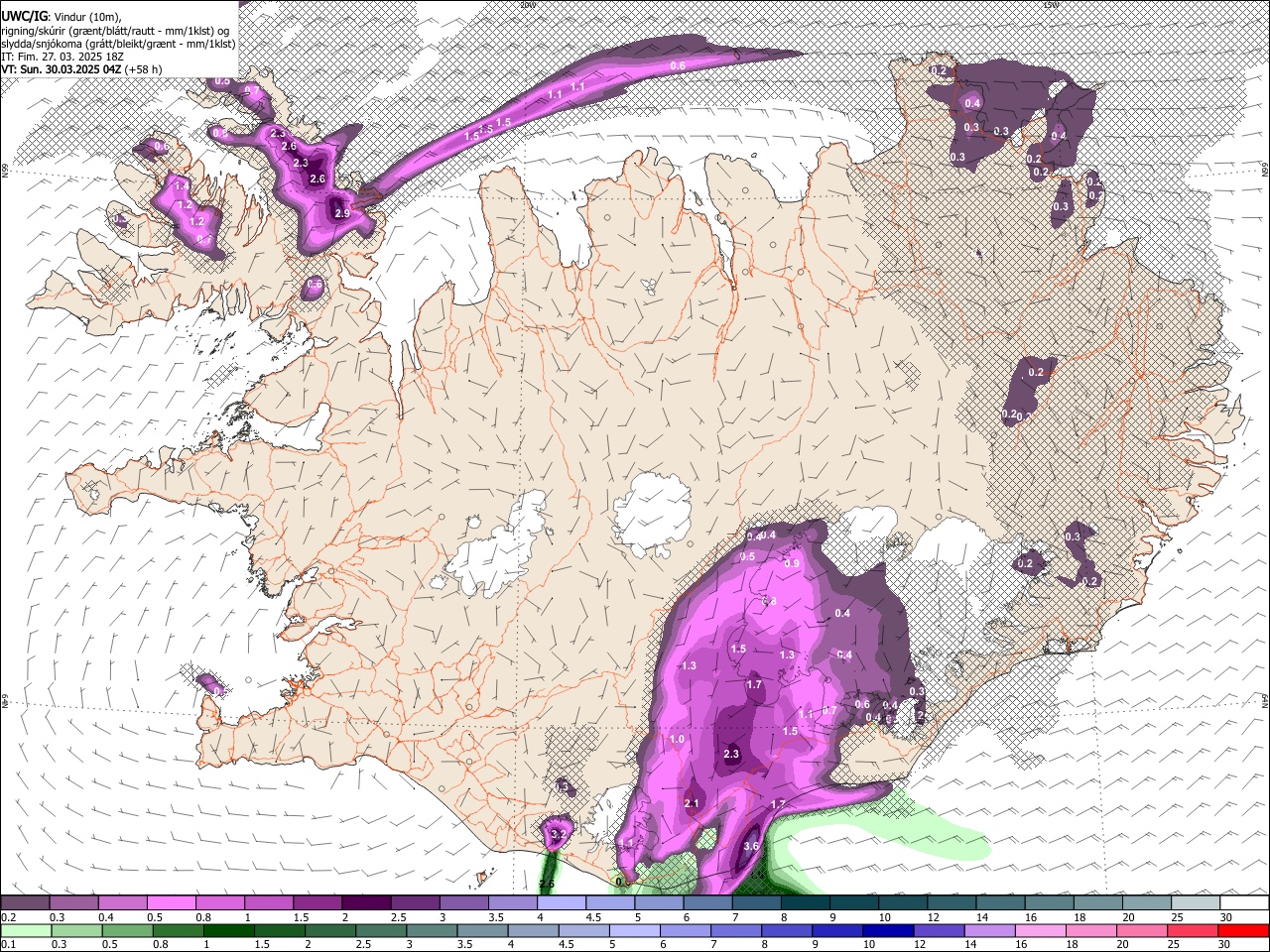Click the 3.6 precipitation value on the map
Screen dimensions: 1270x952
[751, 846]
